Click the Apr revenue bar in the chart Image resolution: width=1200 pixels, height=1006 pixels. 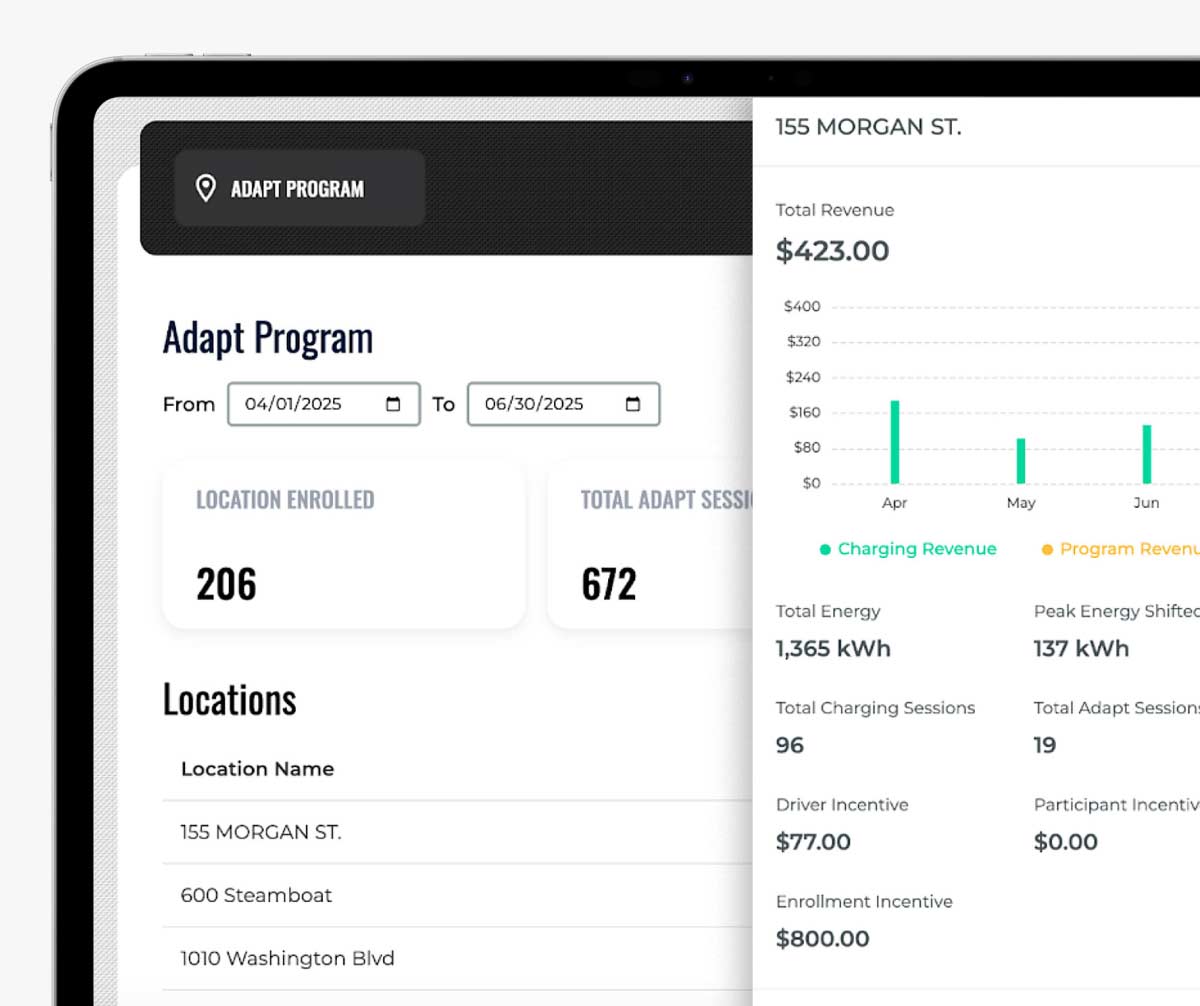(x=895, y=440)
